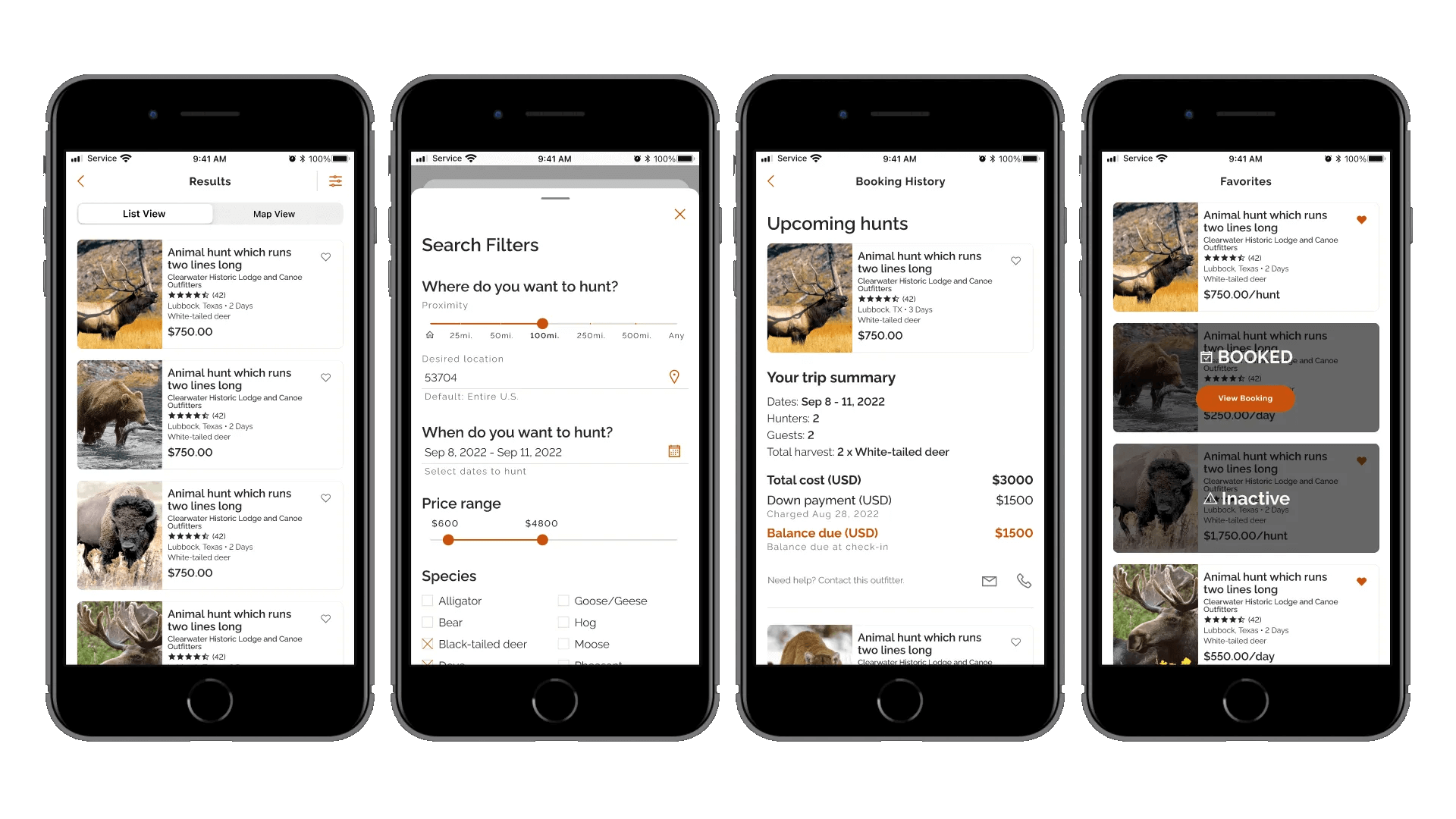Switch to Map View tab in results
Screen dimensions: 1456x819
[274, 217]
